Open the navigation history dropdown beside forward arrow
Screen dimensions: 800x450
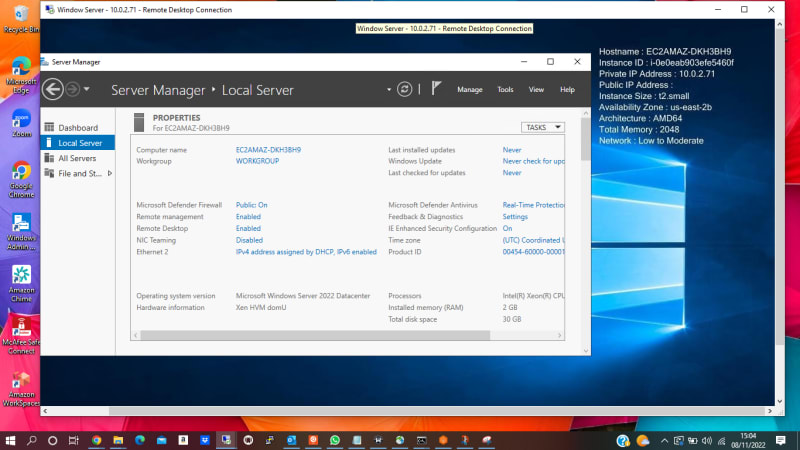87,89
